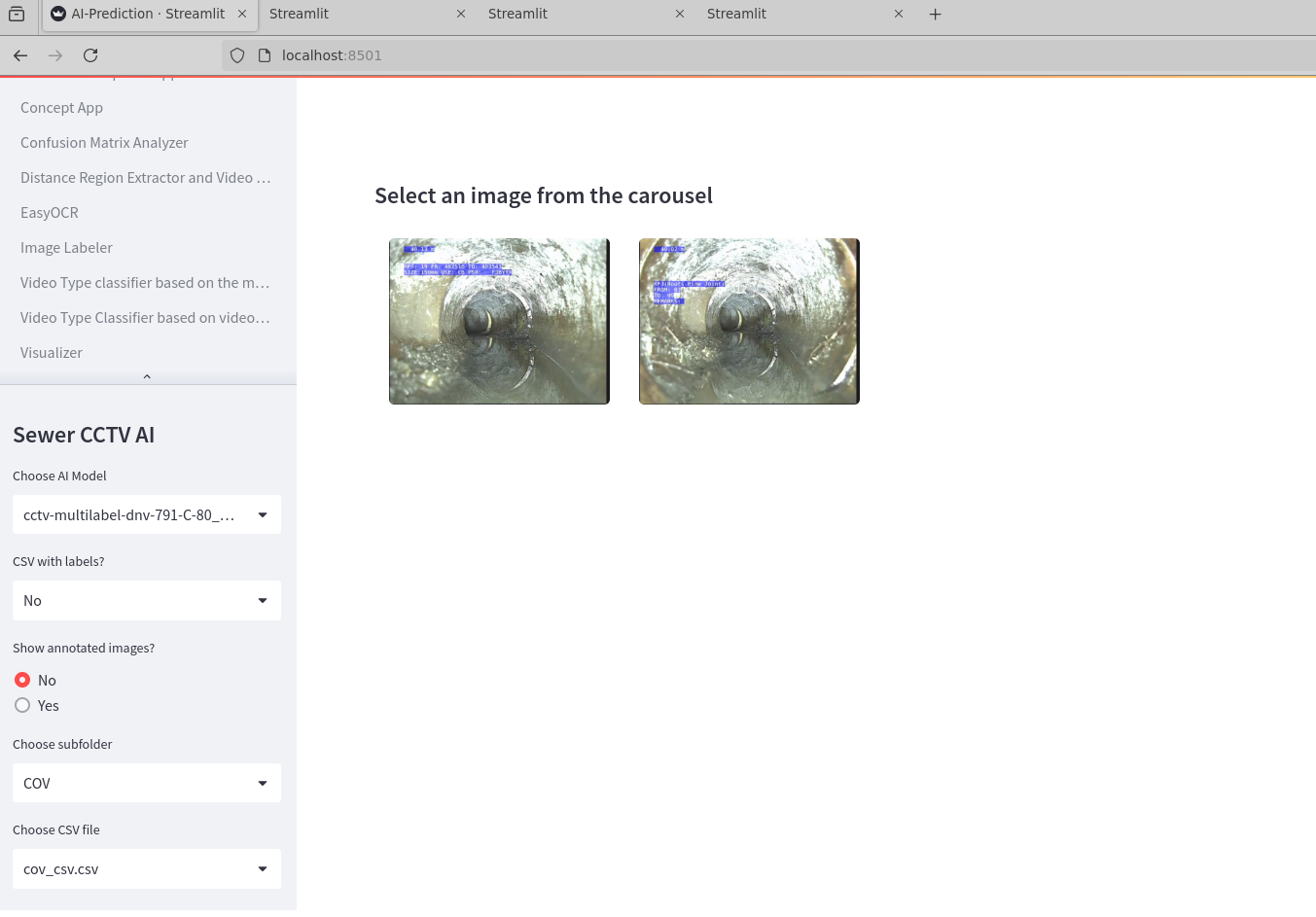Viewport: 1316px width, 917px height.
Task: Expand the CSV with labels dropdown
Action: [147, 600]
